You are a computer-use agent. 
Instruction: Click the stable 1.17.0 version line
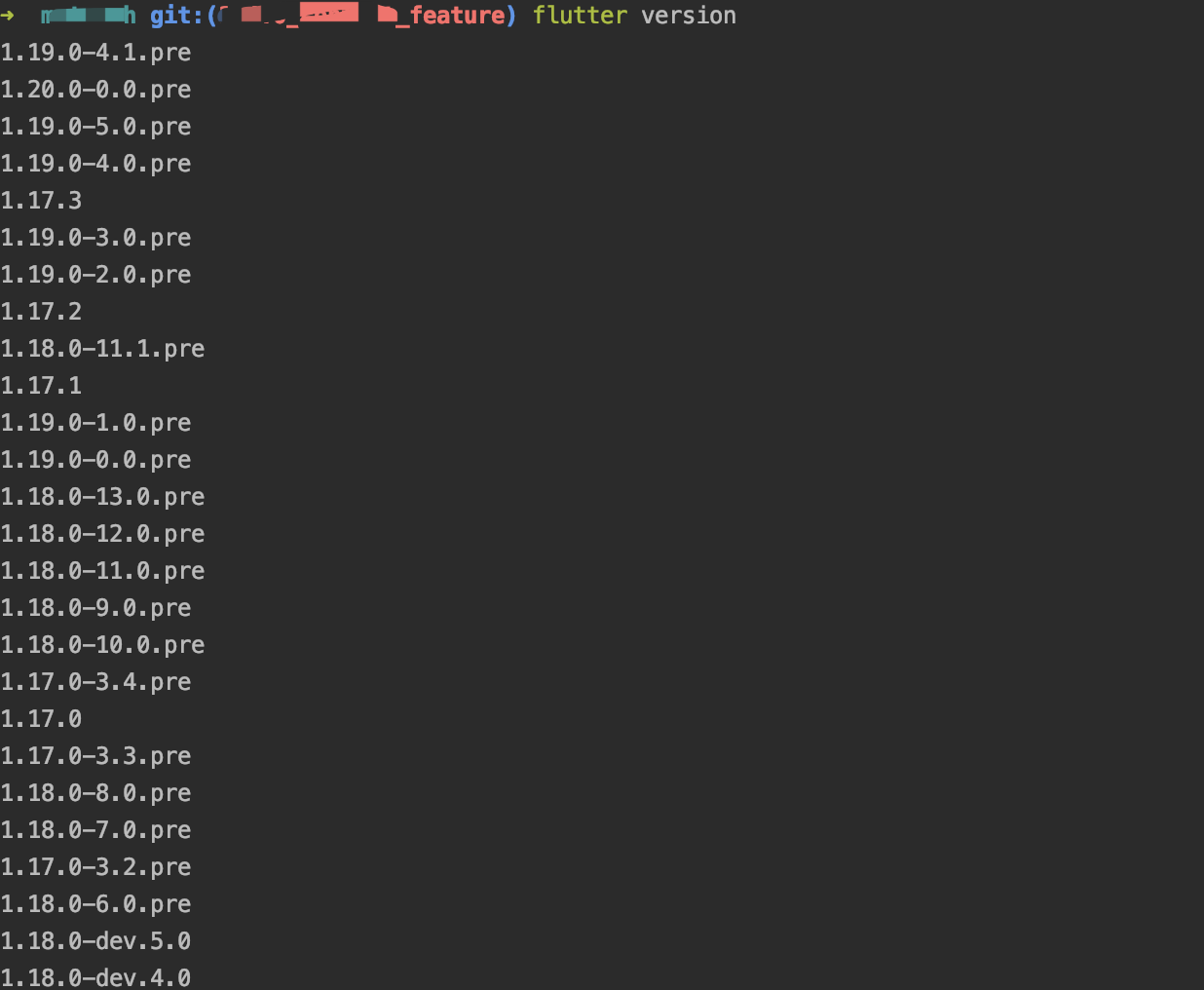[x=41, y=719]
